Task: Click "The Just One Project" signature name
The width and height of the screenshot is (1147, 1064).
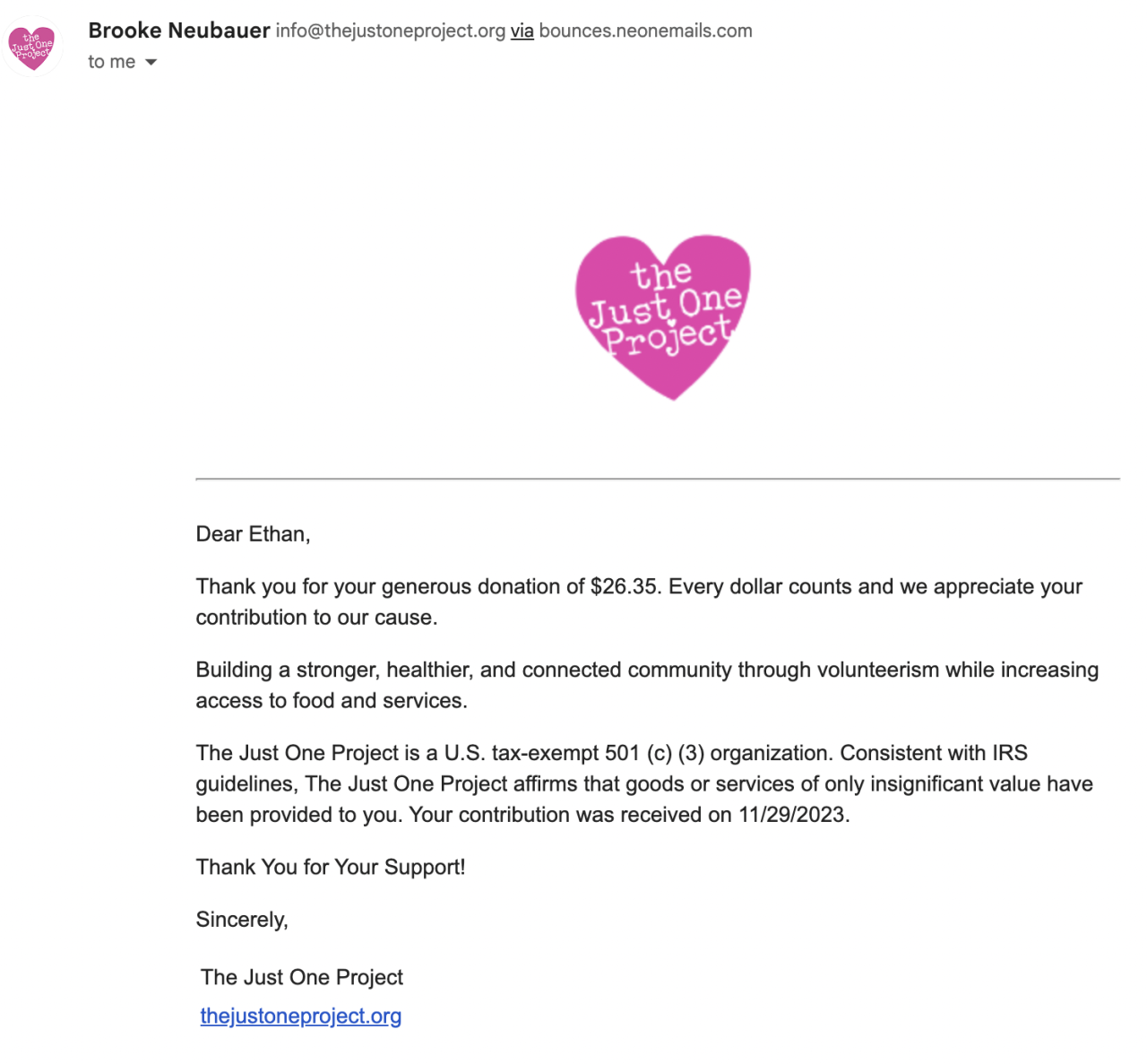Action: click(x=301, y=977)
